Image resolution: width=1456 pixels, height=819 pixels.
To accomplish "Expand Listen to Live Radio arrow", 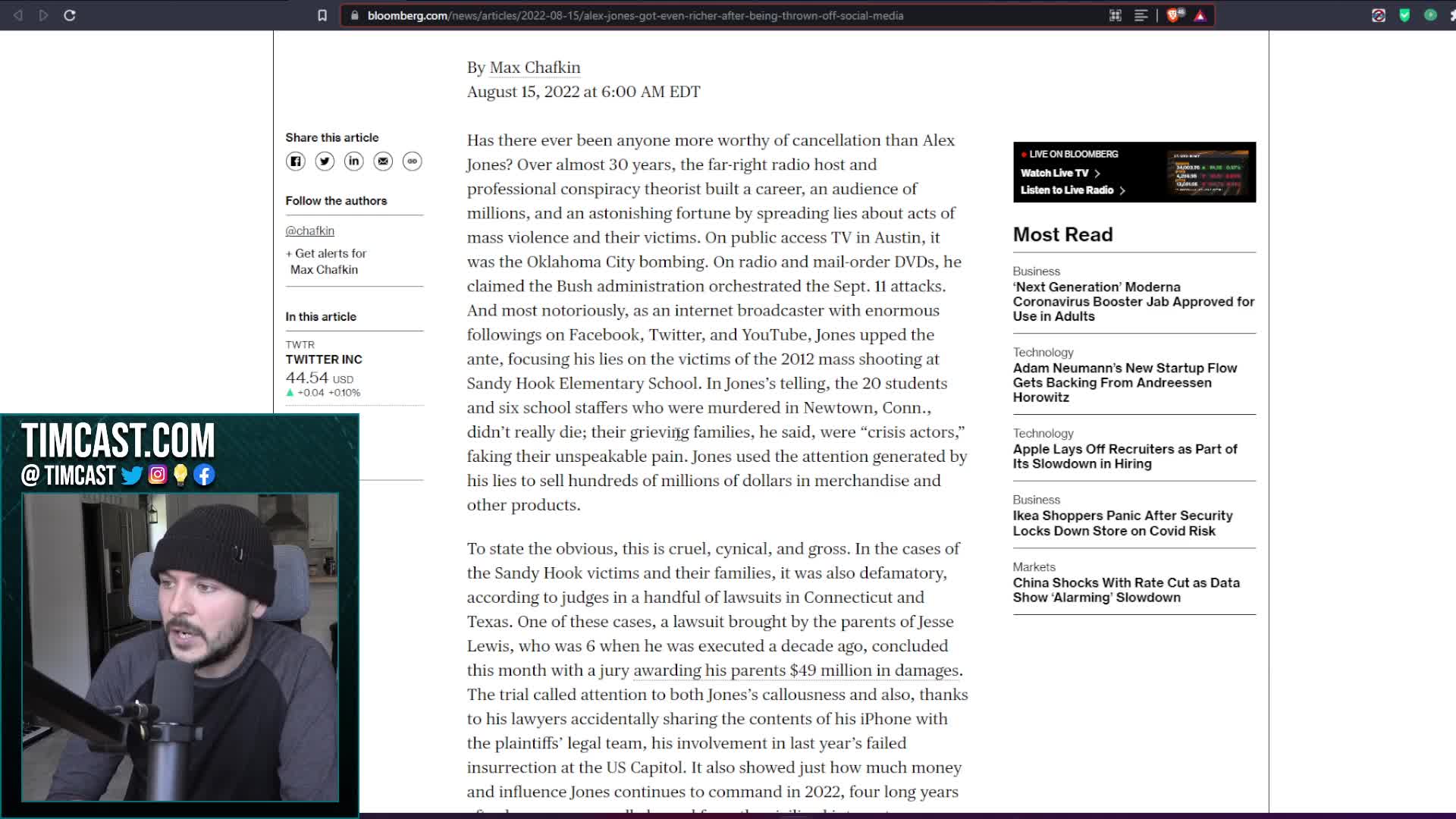I will [1122, 190].
